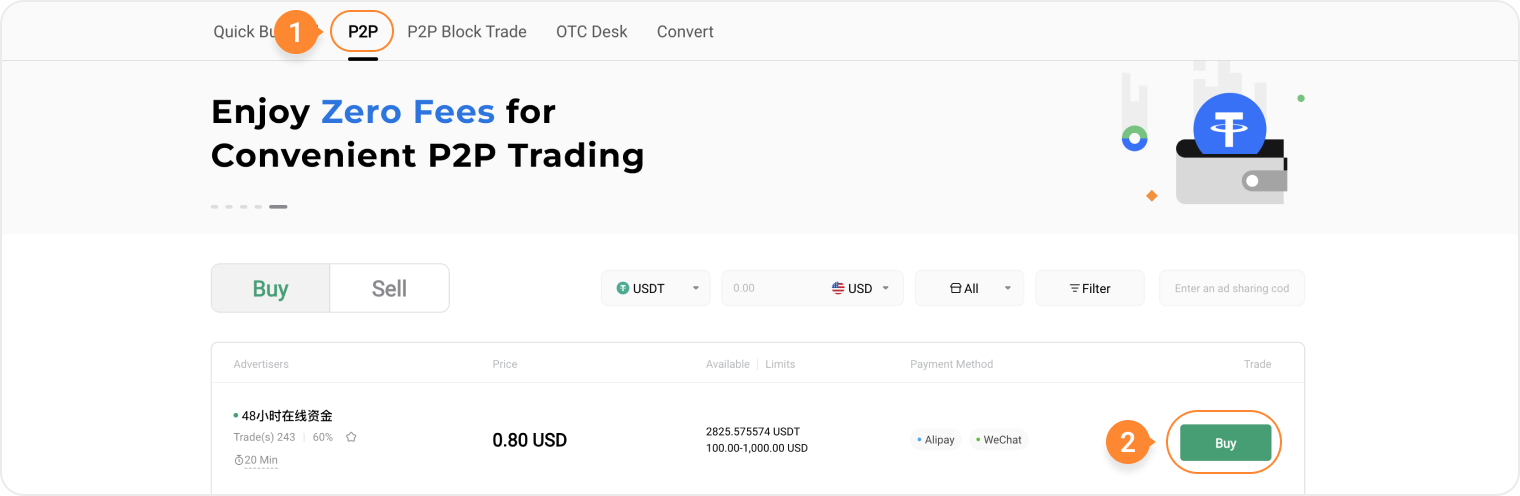Screen dimensions: 1520x496
Task: Click the payment method card icon beside All
Action: [x=955, y=288]
